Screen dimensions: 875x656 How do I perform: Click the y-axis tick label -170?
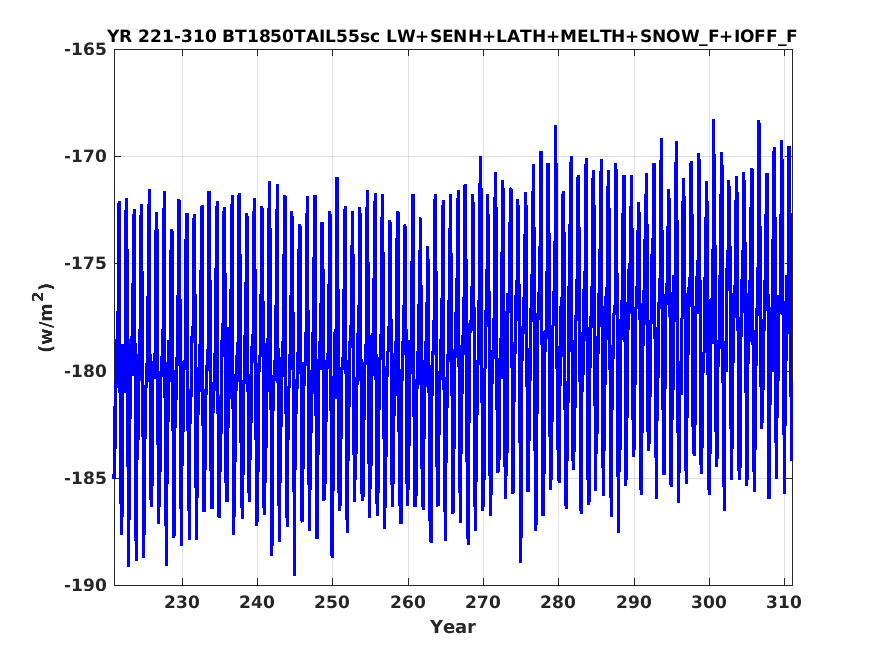click(85, 157)
